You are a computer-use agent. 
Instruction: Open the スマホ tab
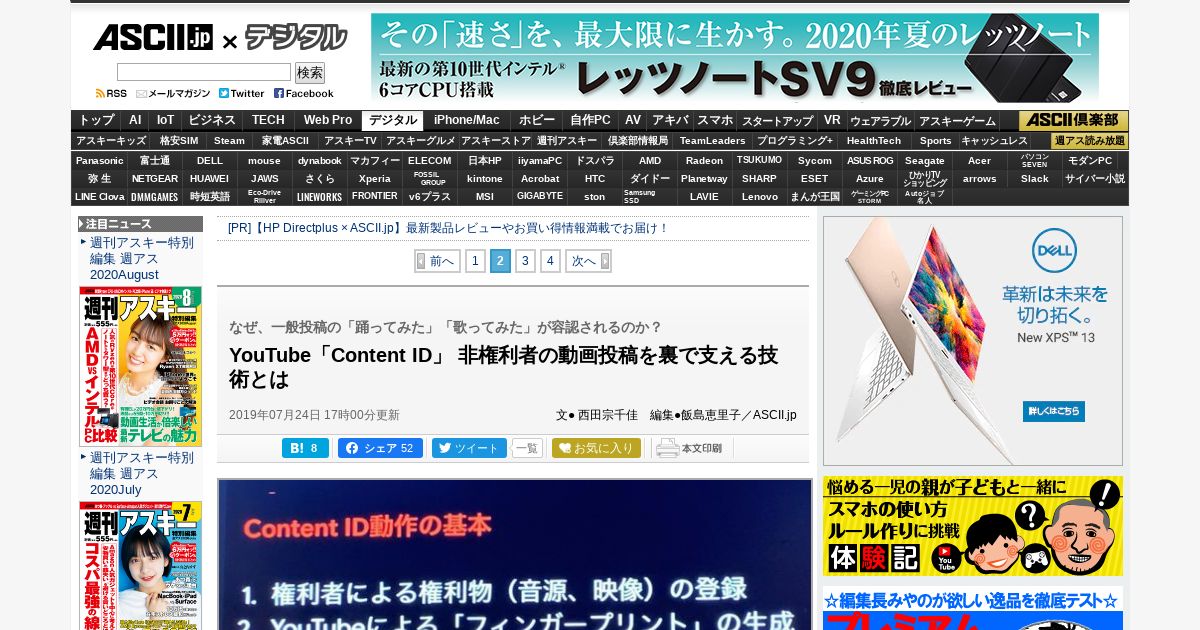click(715, 120)
